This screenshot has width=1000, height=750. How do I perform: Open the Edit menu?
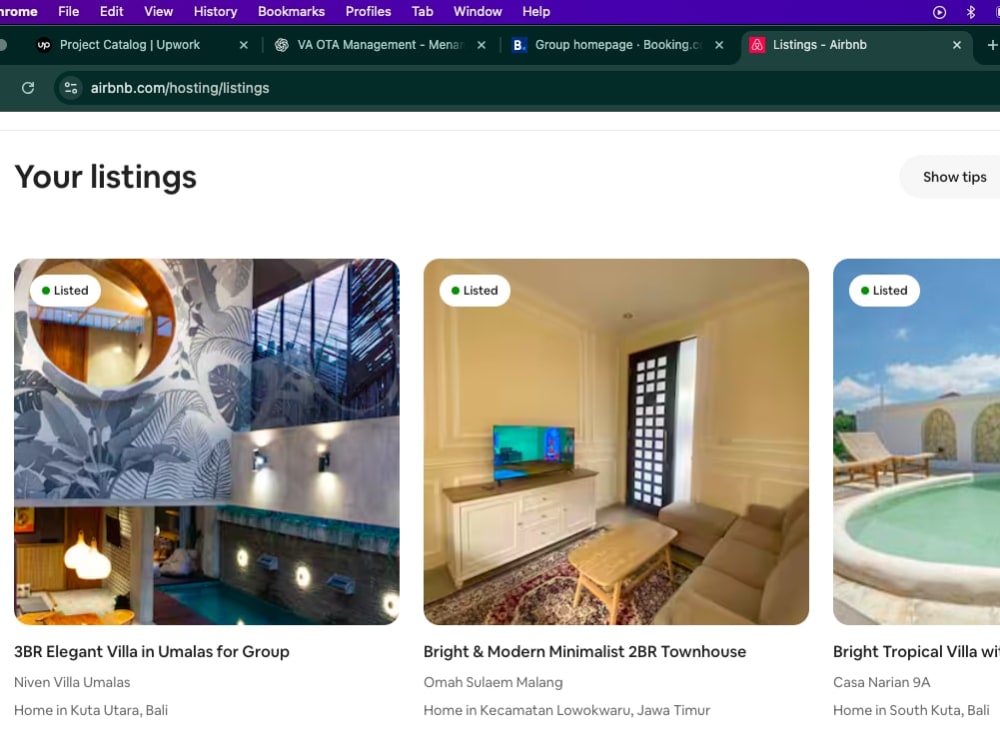(111, 11)
